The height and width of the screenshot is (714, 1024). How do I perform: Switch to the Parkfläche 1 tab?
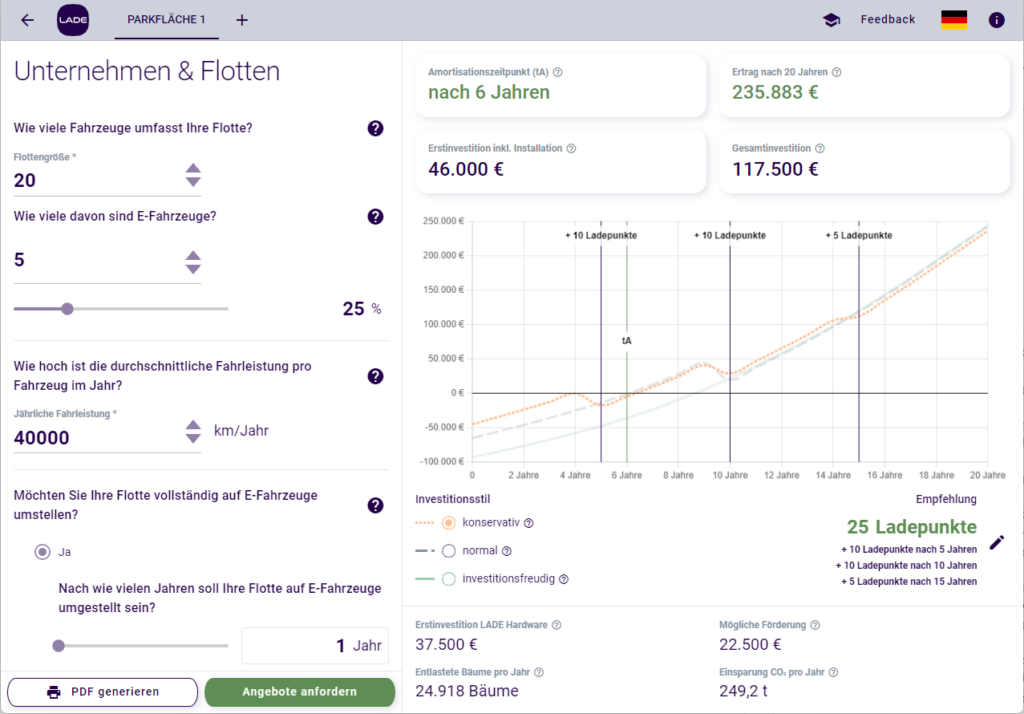click(166, 20)
